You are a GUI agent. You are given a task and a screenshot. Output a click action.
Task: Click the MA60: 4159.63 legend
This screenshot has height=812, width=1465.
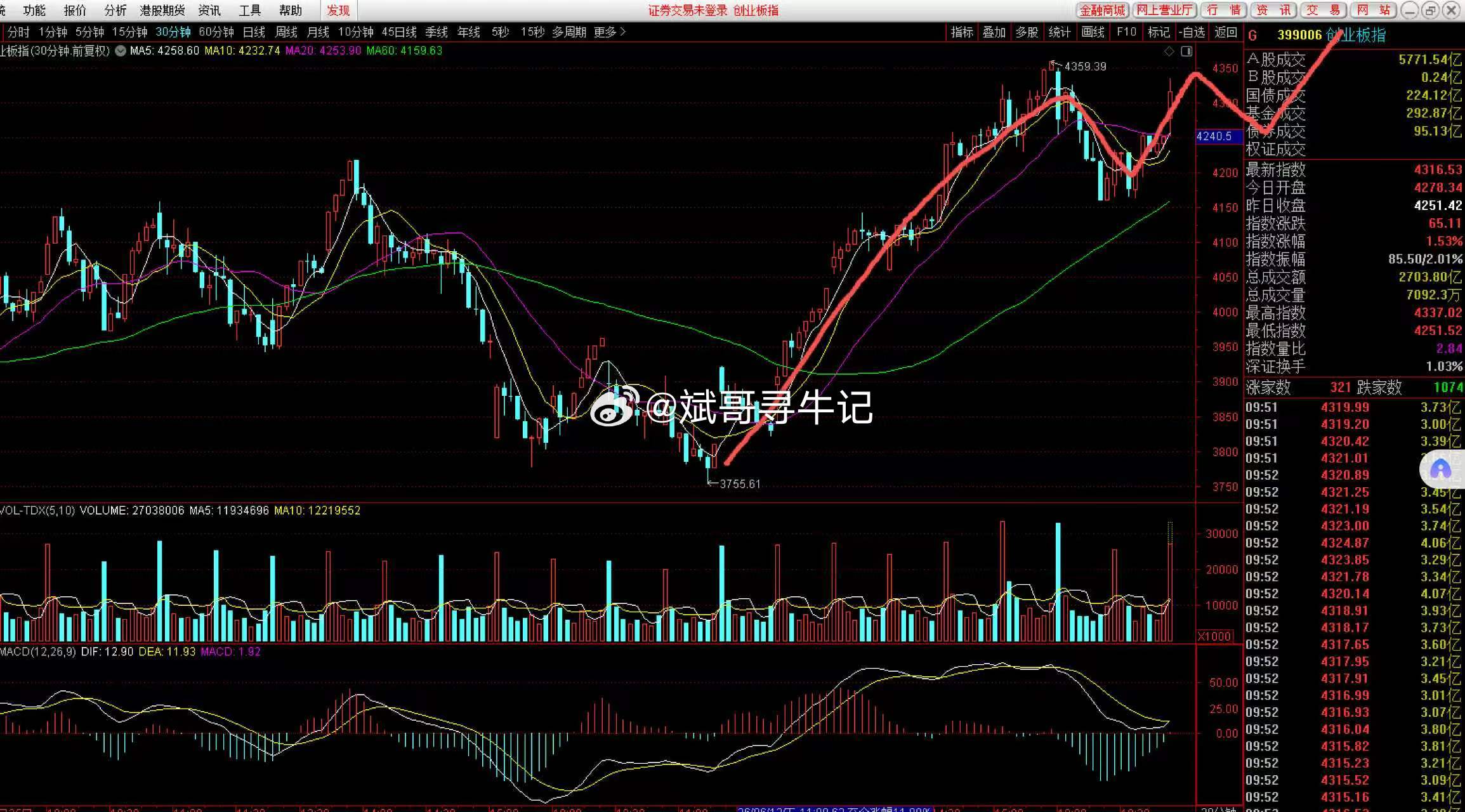404,51
